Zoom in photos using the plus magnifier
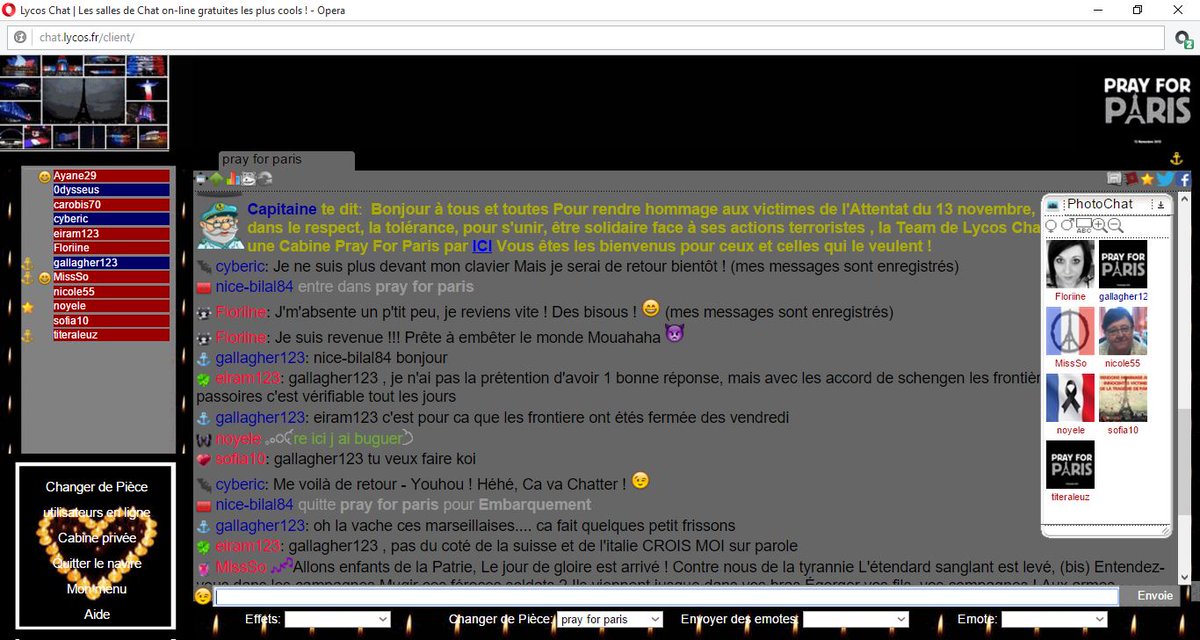This screenshot has width=1200, height=640. tap(1096, 226)
